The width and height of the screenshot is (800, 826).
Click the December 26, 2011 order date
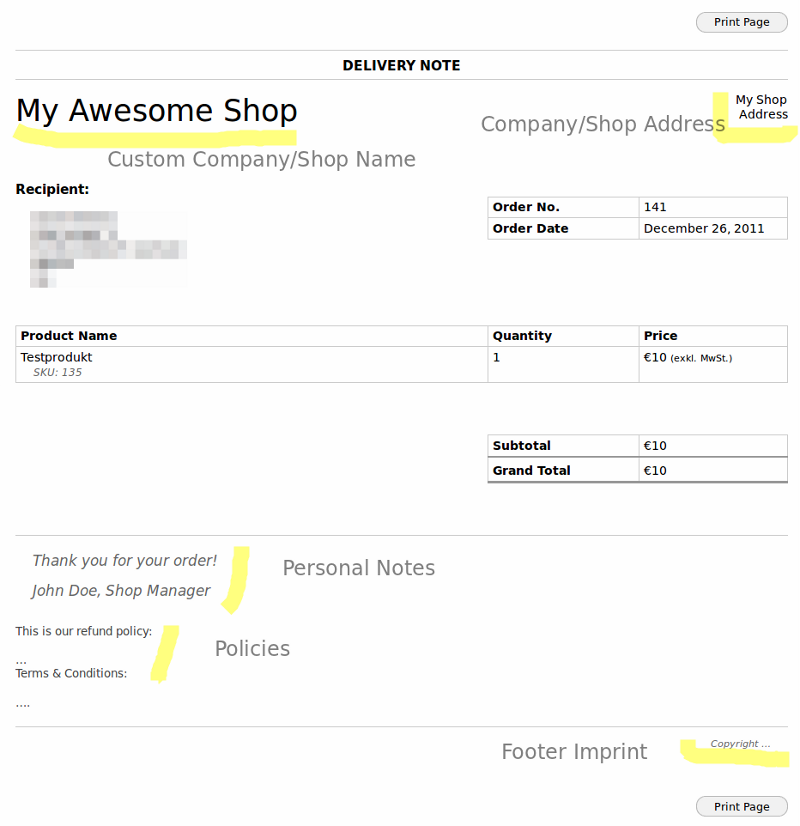click(x=704, y=229)
